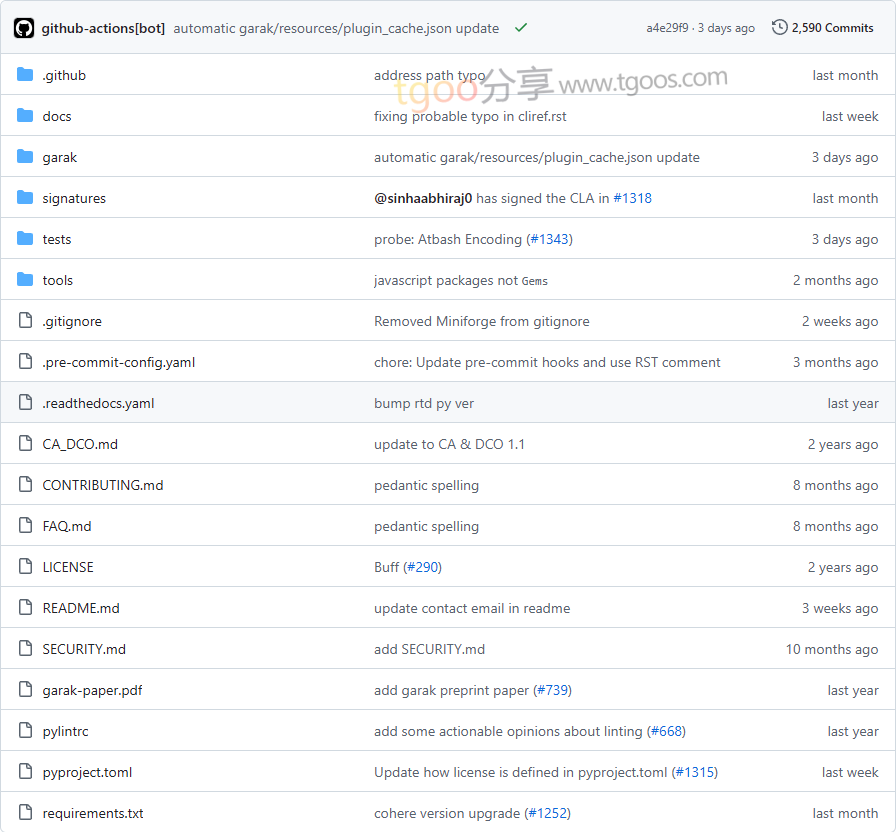This screenshot has width=896, height=833.
Task: Open the tests folder name
Action: pos(57,239)
